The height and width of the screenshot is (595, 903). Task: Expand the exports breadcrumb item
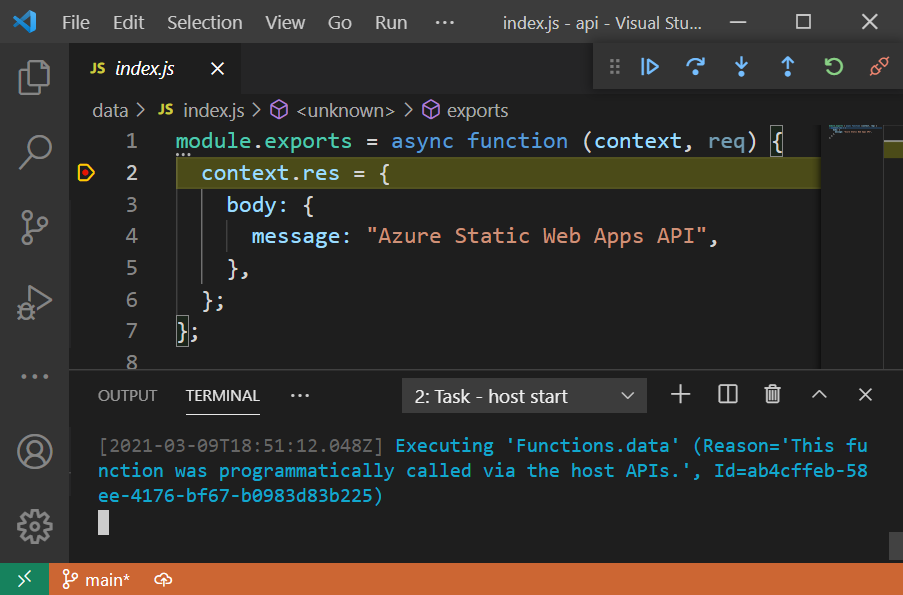(476, 110)
